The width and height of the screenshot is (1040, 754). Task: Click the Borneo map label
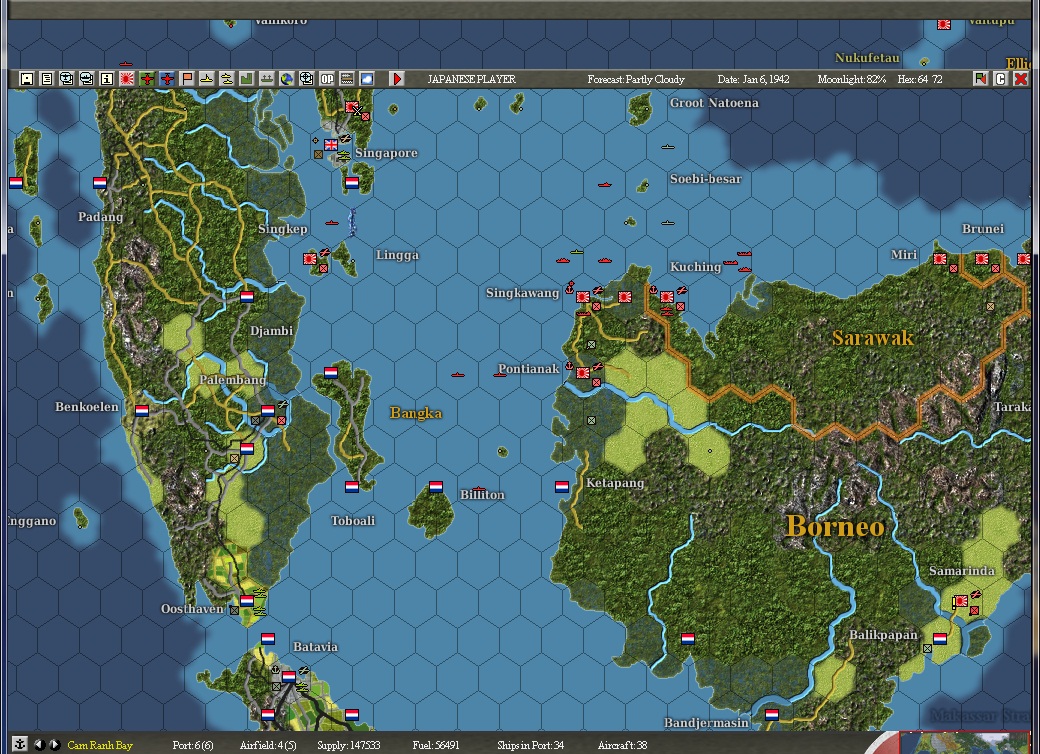tap(835, 527)
